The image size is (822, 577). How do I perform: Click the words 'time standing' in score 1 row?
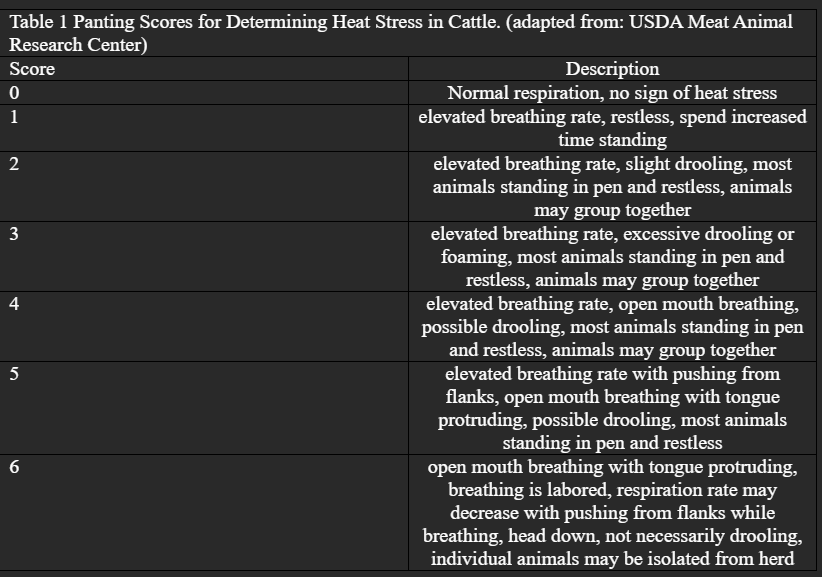pos(612,140)
